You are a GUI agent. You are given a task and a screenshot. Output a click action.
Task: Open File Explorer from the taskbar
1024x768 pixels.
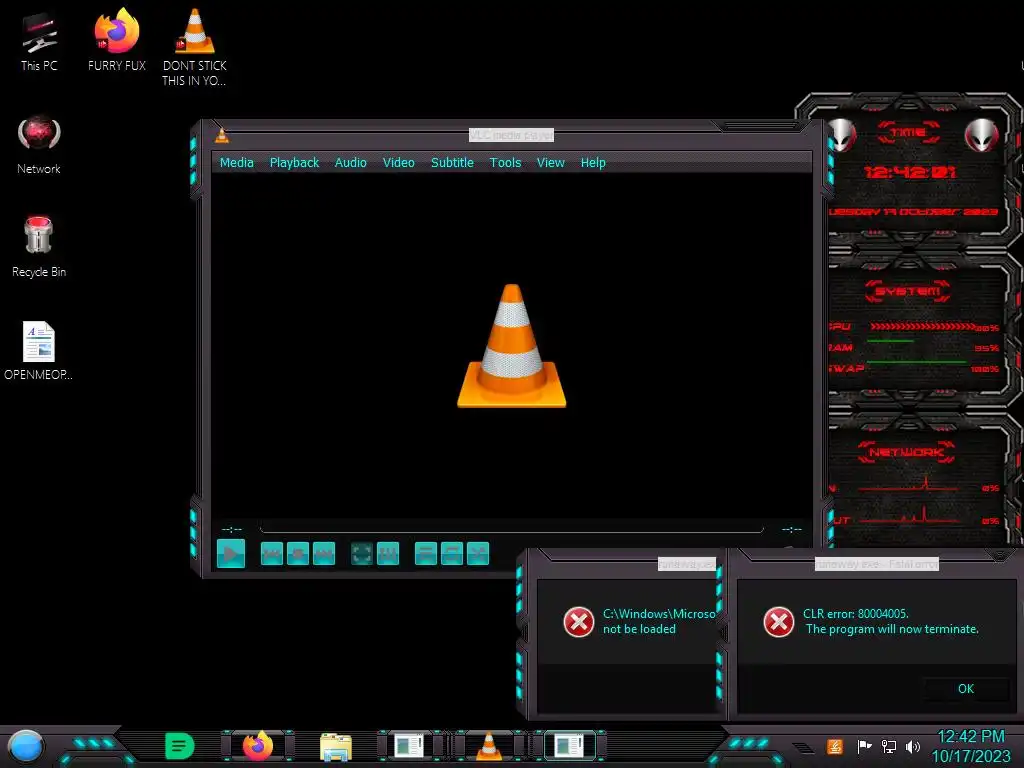tap(336, 747)
